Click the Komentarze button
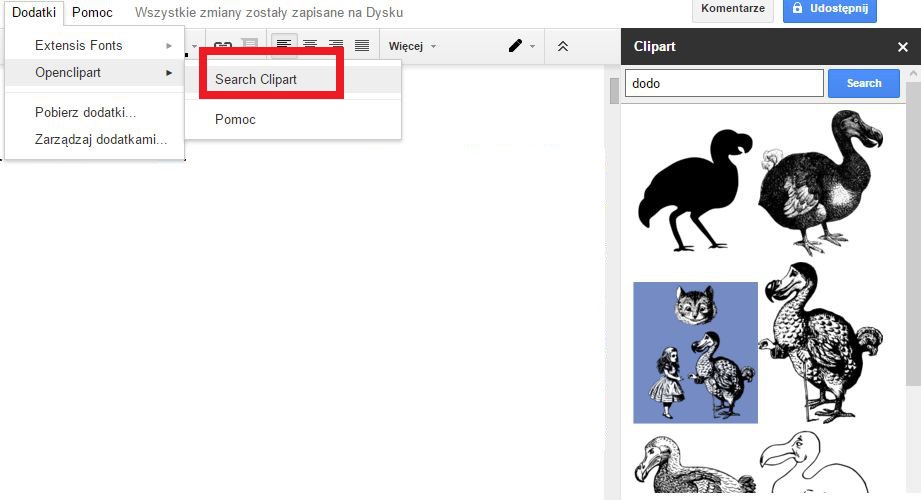This screenshot has width=921, height=500. coord(732,9)
